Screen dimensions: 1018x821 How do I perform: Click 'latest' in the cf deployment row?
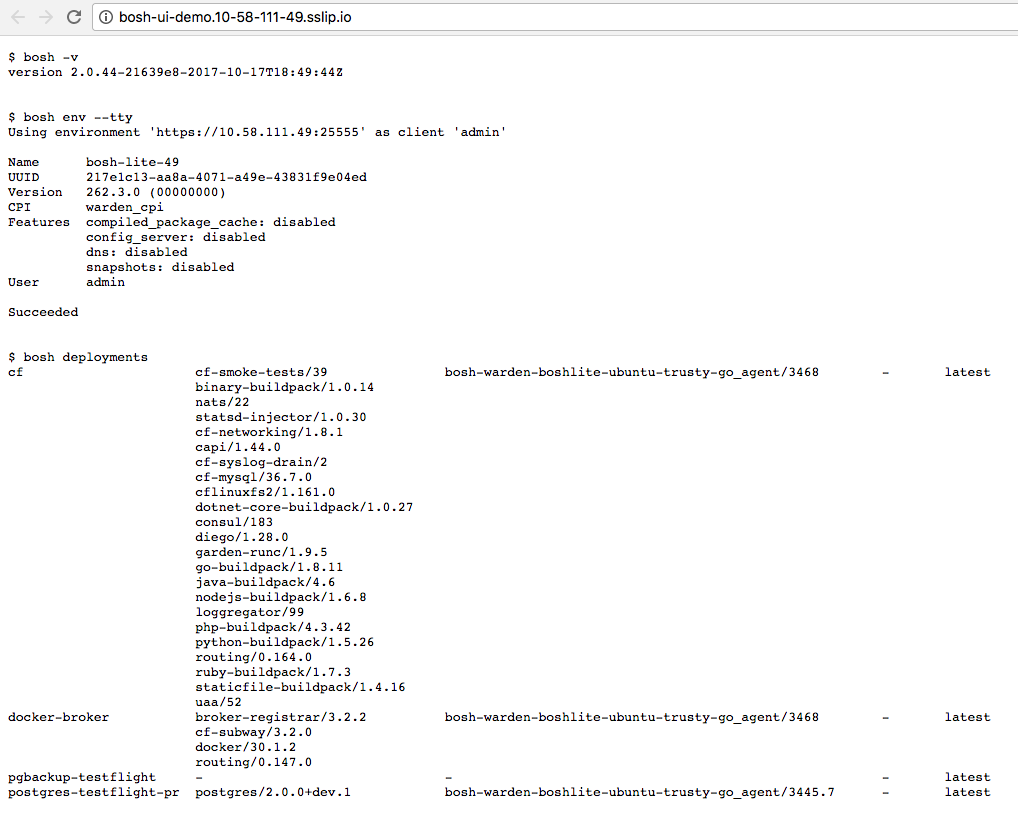pos(967,372)
